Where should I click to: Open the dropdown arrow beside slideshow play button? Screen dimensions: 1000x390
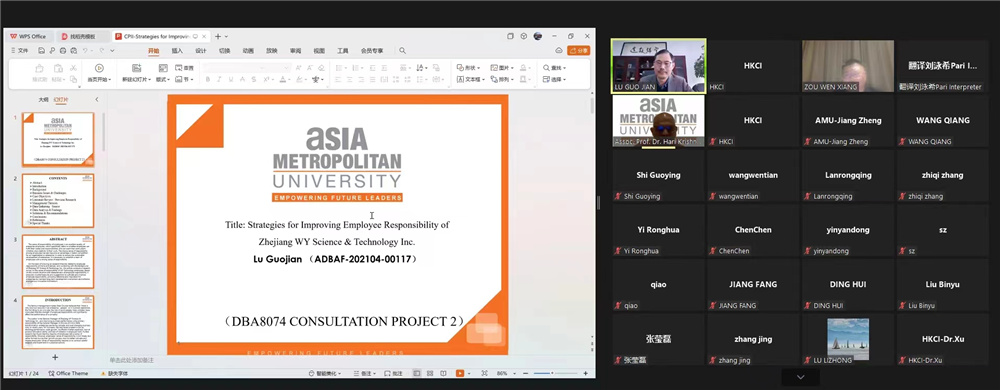click(469, 373)
